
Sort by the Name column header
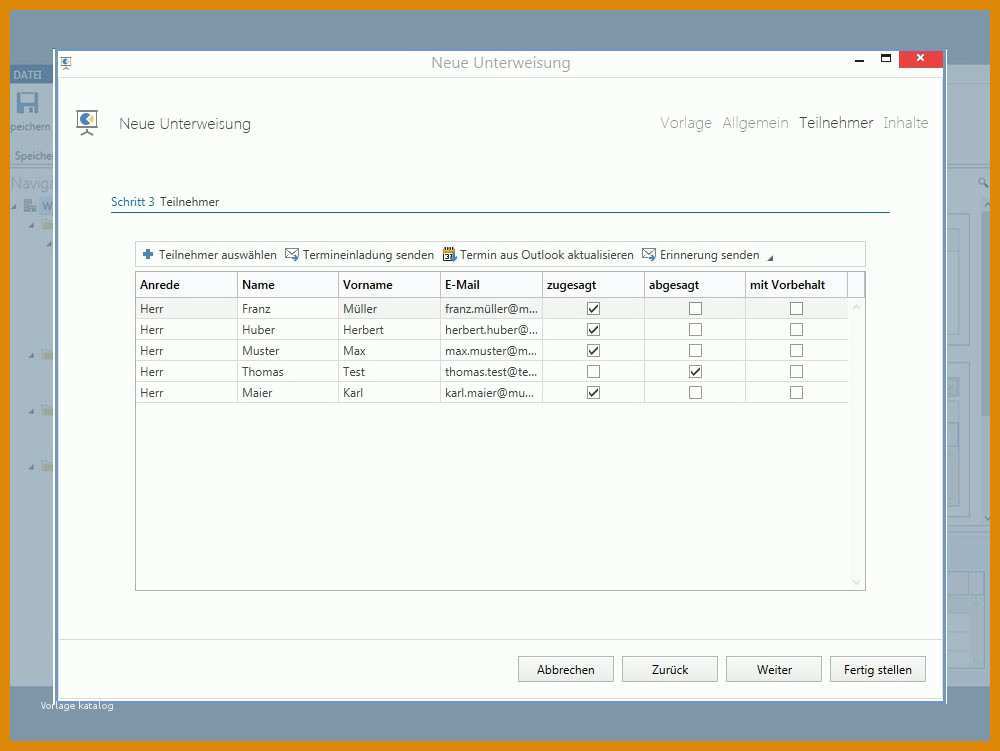(288, 284)
